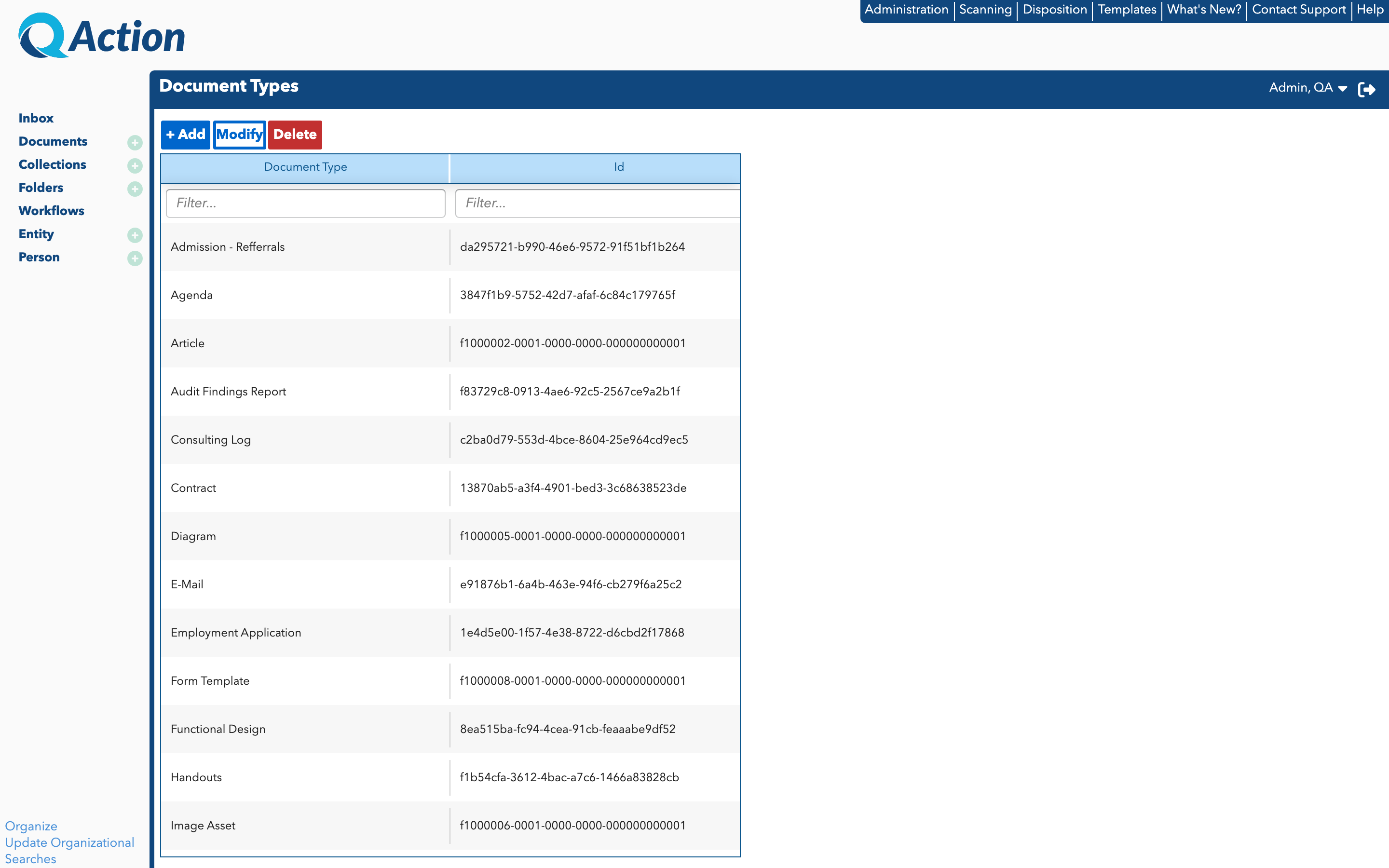Screen dimensions: 1389x868
Task: Open the Admin, QA user dropdown
Action: (1307, 88)
